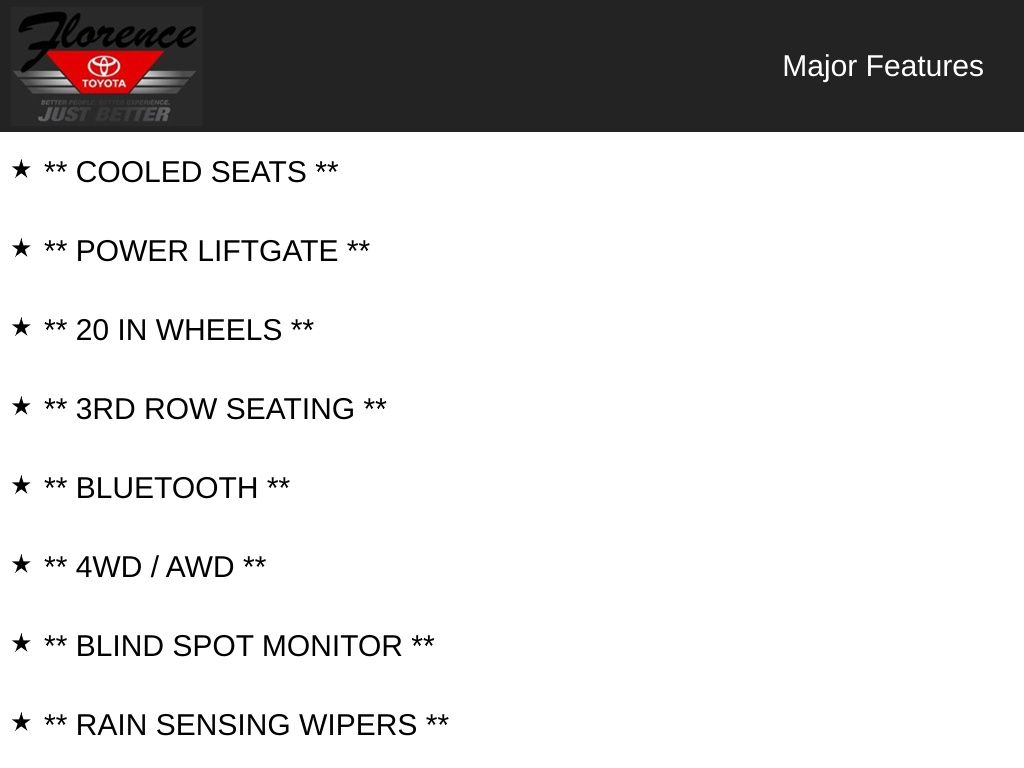Click the star bullet next to 4WD / AWD

coord(21,564)
